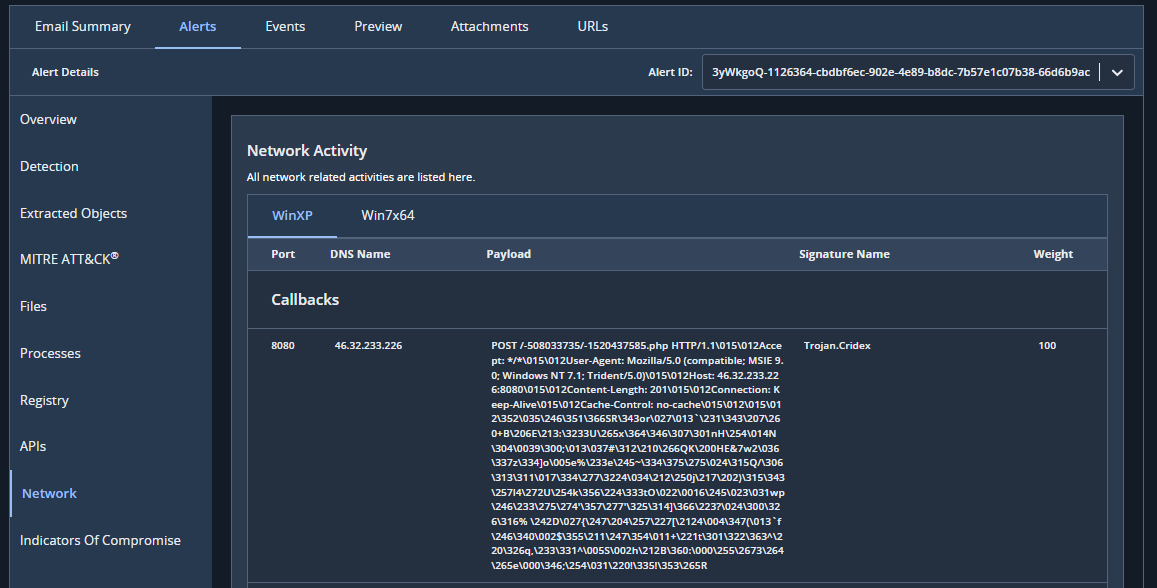
Task: Click the Alert Details label
Action: (65, 72)
